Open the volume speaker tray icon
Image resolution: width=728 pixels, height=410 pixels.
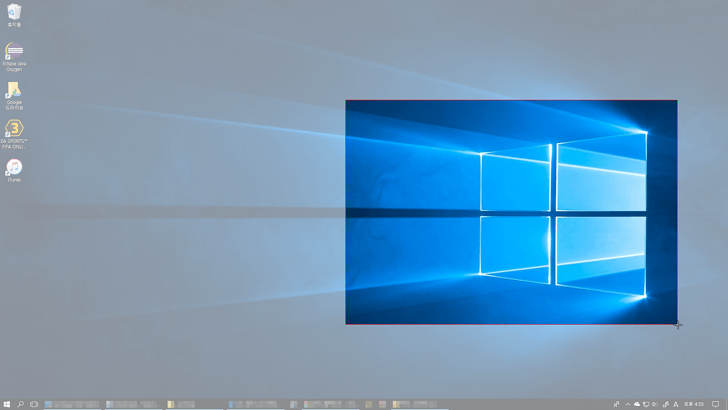(655, 404)
